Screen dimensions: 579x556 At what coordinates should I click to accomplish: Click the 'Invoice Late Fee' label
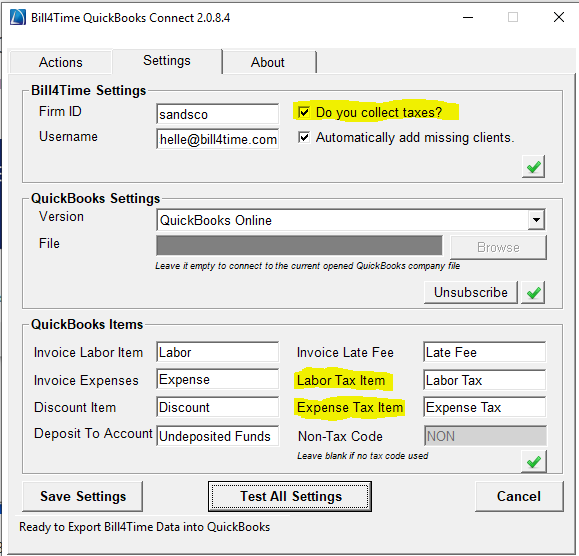[345, 353]
